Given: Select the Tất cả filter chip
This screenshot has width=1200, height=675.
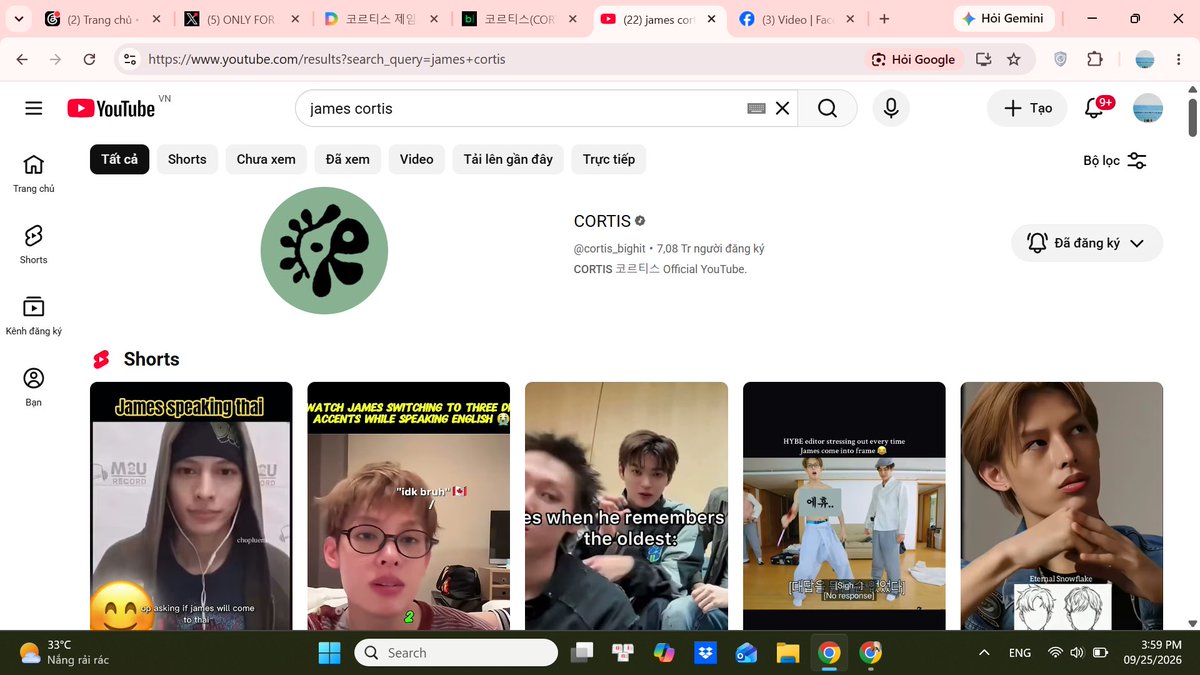Looking at the screenshot, I should click(x=119, y=159).
